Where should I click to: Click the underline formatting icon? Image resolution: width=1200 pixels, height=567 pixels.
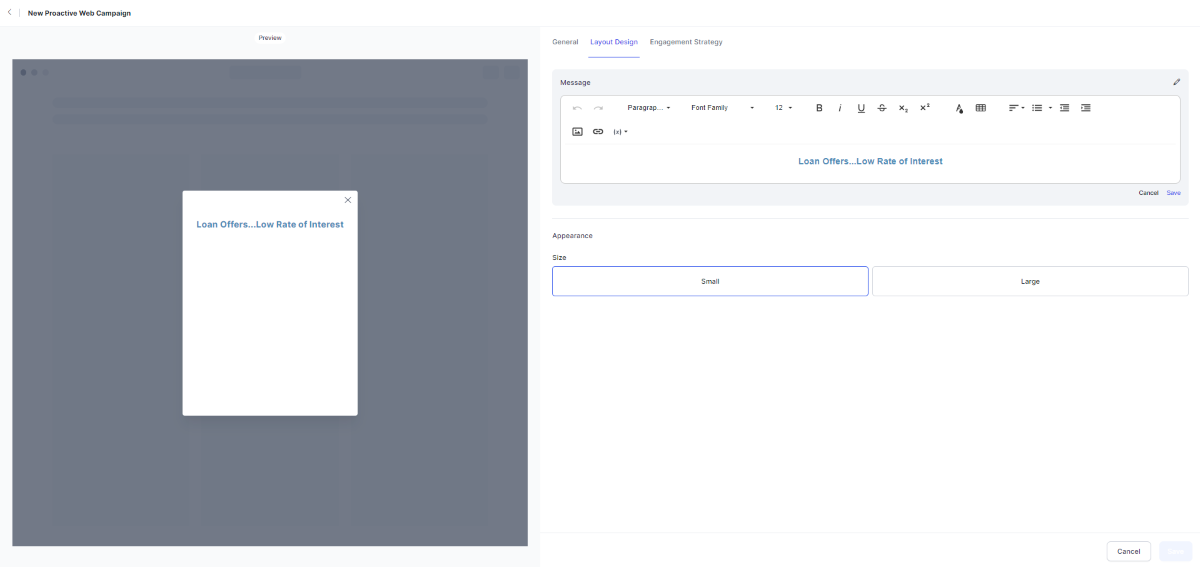[x=861, y=108]
